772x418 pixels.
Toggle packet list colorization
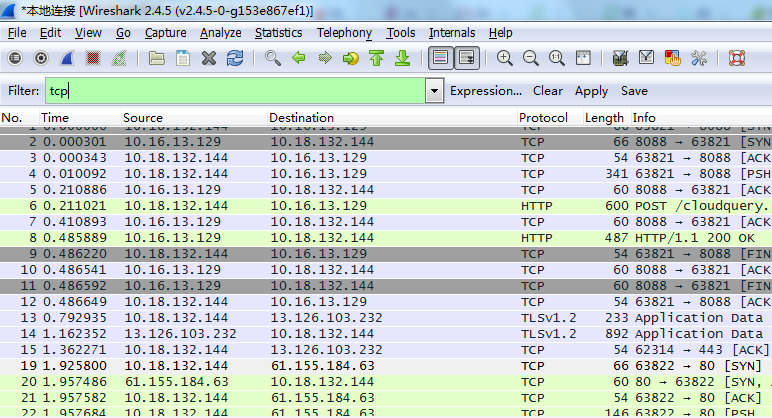tap(441, 58)
